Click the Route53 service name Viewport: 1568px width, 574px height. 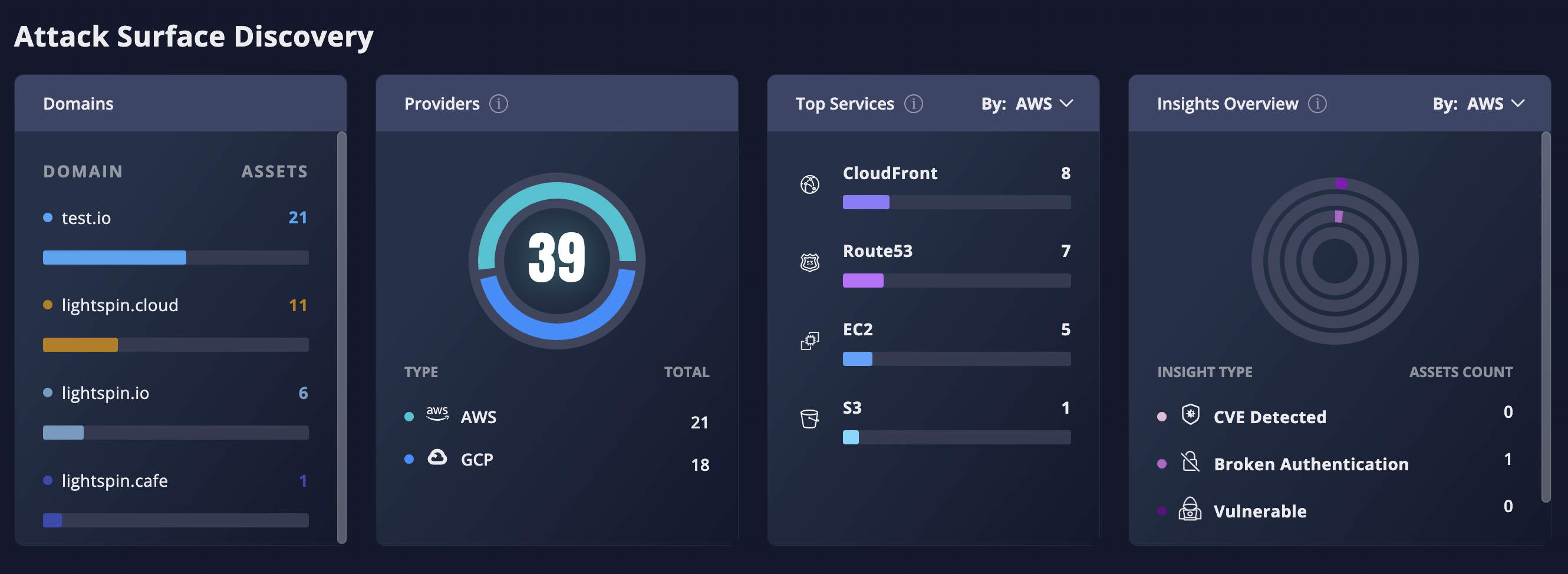pyautogui.click(x=877, y=252)
